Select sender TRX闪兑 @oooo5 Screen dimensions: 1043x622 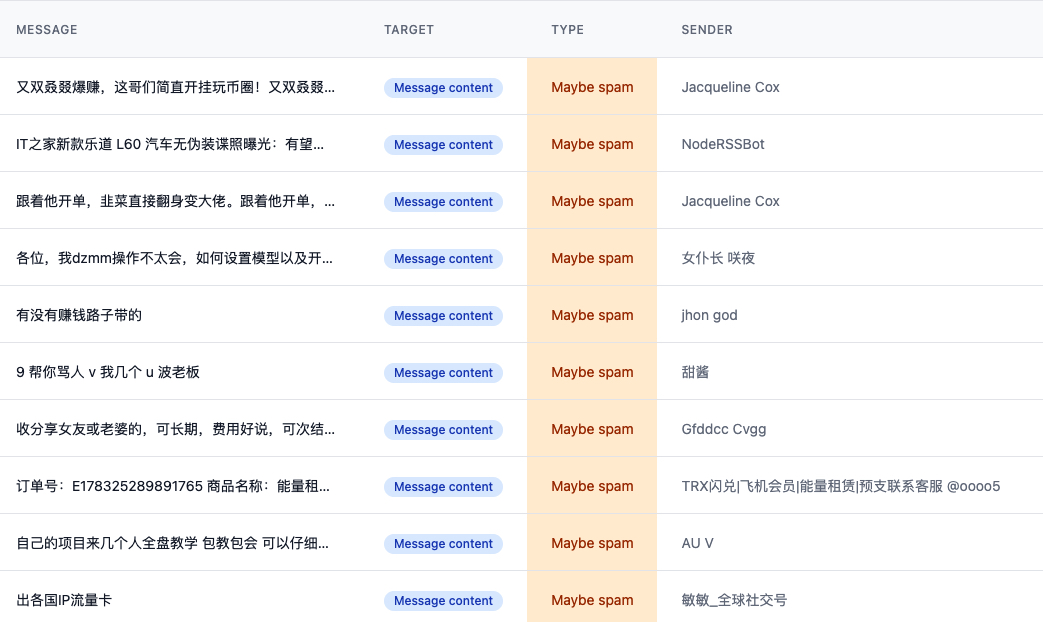tap(841, 486)
